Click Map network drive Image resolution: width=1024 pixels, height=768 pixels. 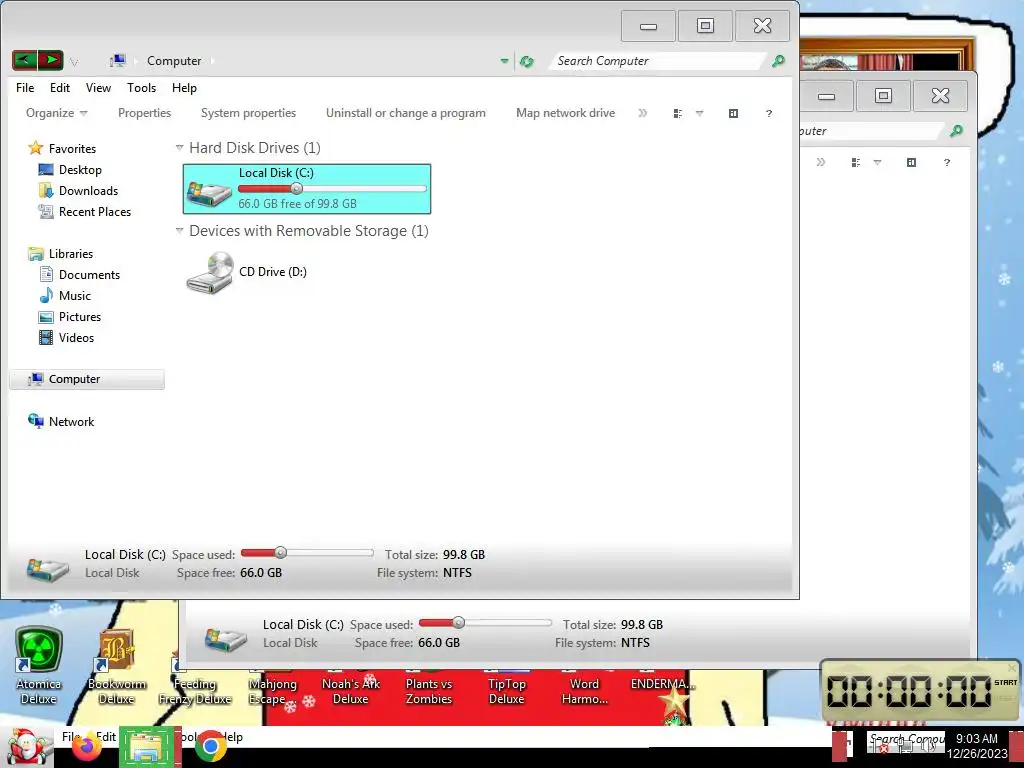566,113
